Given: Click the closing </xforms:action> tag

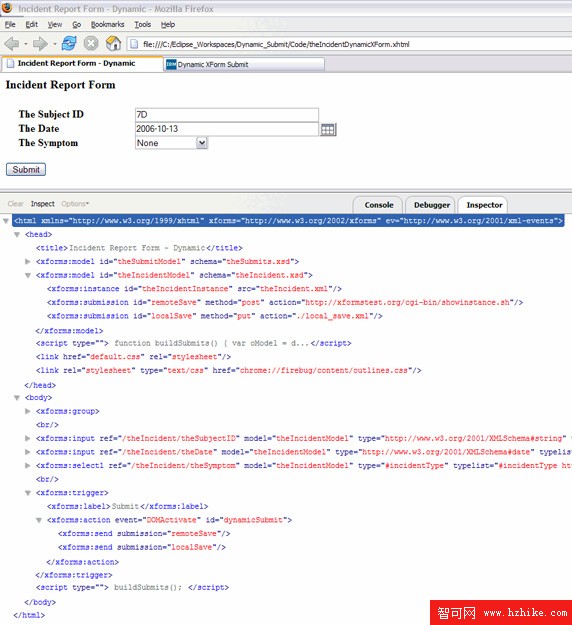Looking at the screenshot, I should [x=83, y=562].
